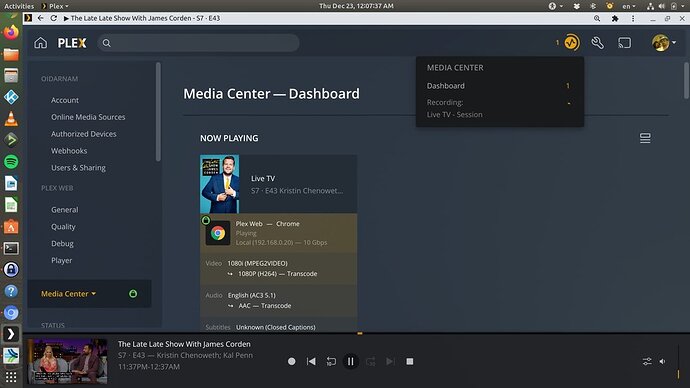Image resolution: width=690 pixels, height=388 pixels.
Task: Open Settings wrench icon
Action: (x=597, y=43)
